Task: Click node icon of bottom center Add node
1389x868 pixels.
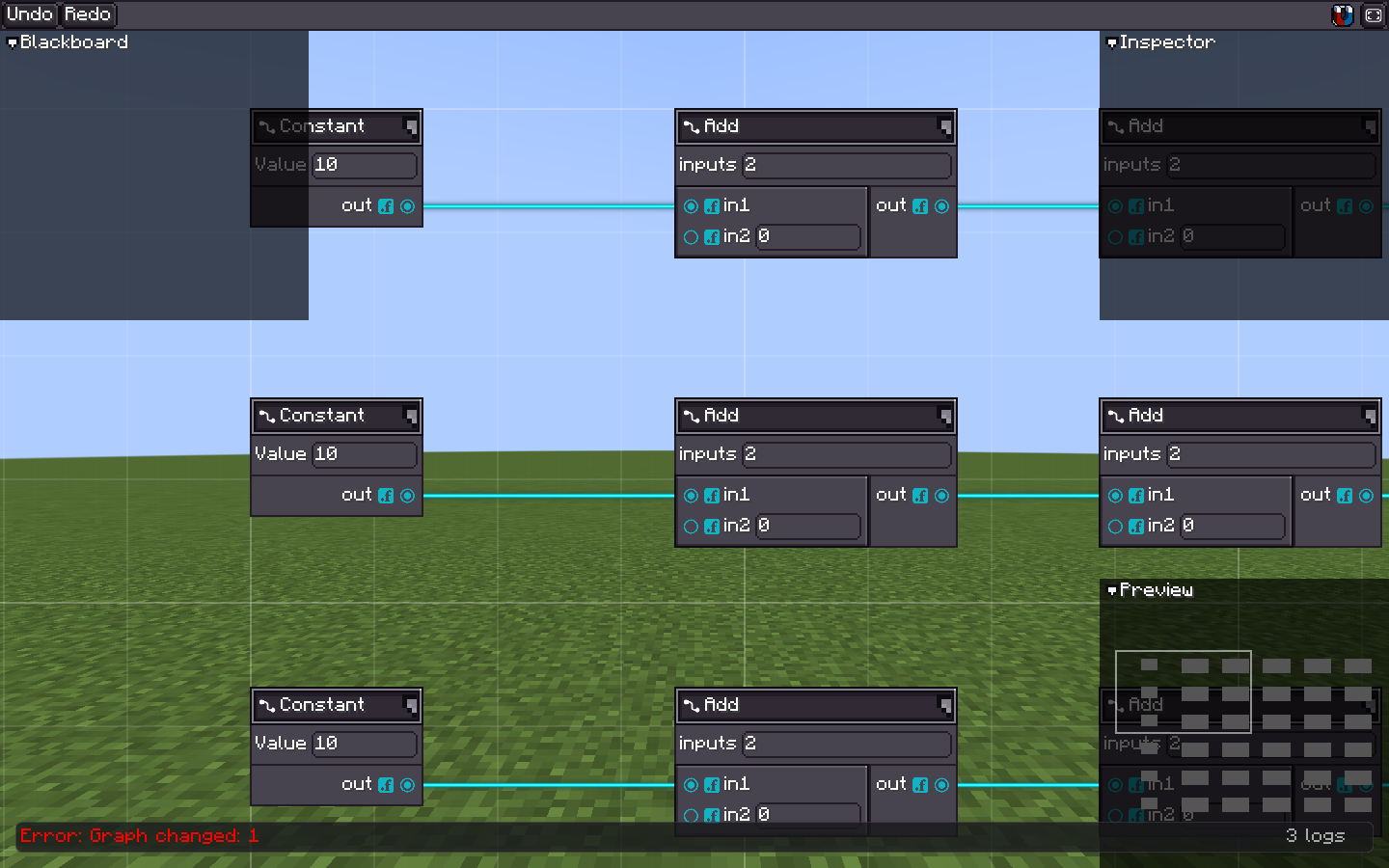Action: pyautogui.click(x=692, y=705)
